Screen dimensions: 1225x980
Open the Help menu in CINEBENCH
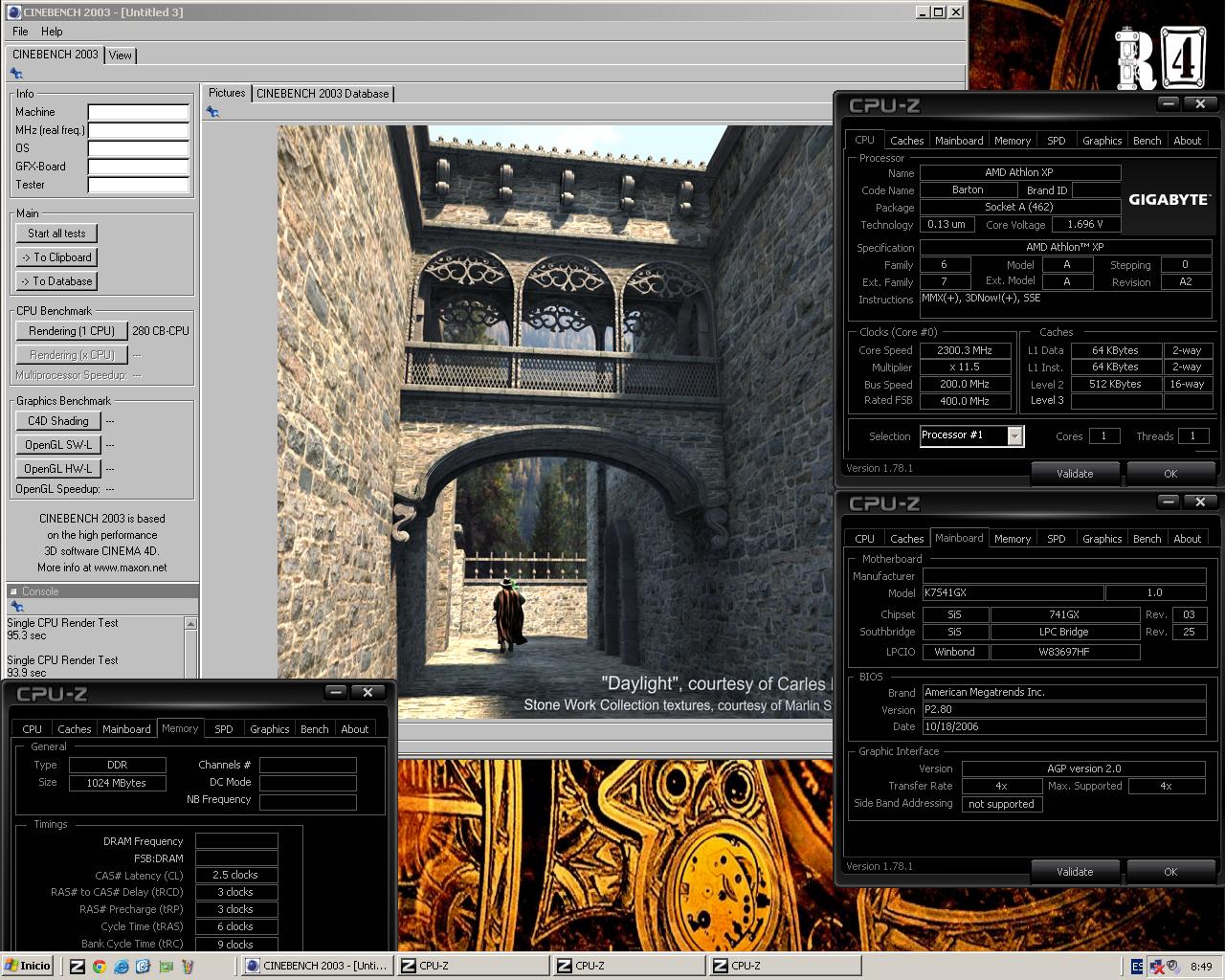(x=52, y=32)
